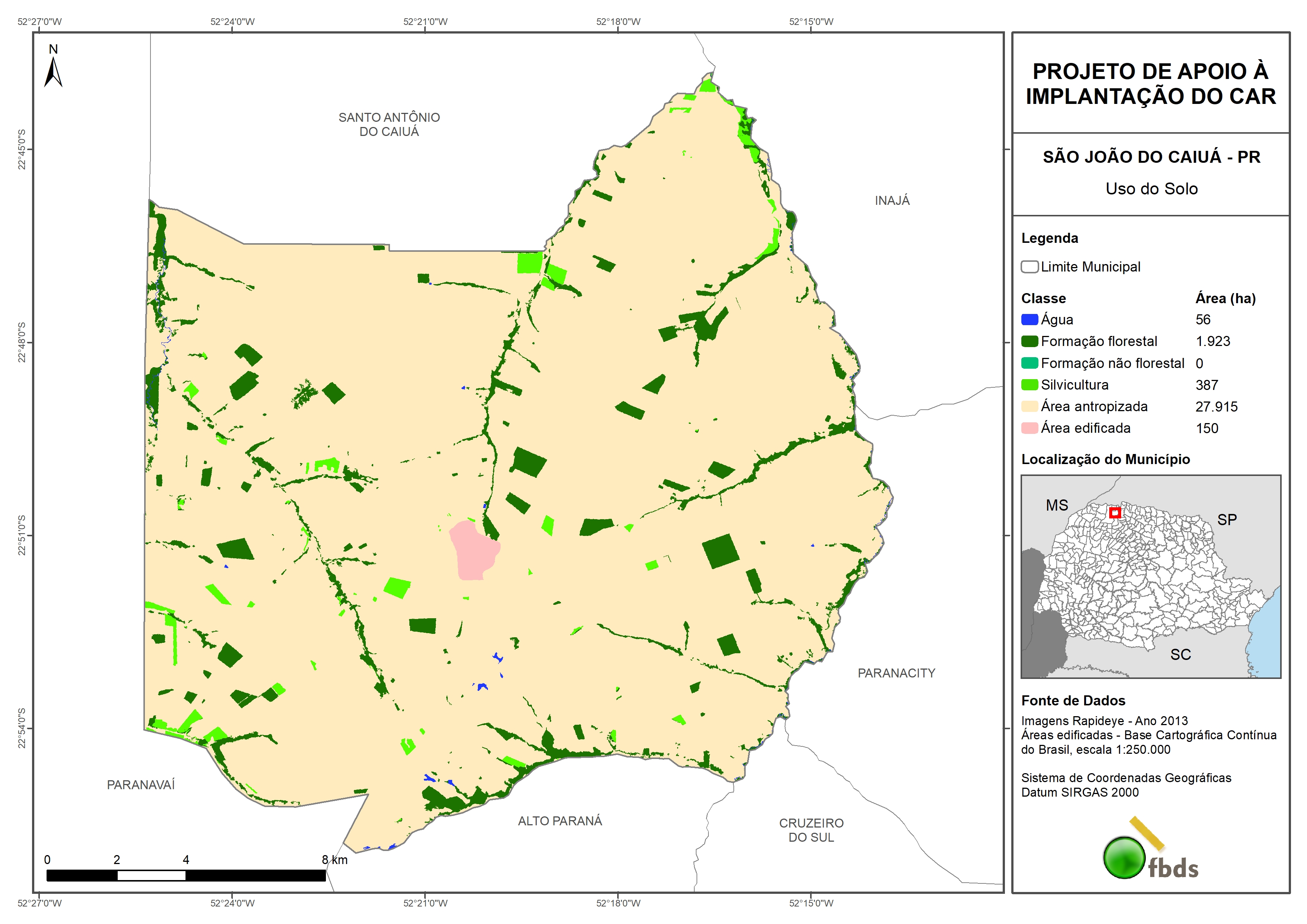Click the SANTO ANTÔNIO DO CAIUÁ label
The height and width of the screenshot is (924, 1307).
click(389, 124)
